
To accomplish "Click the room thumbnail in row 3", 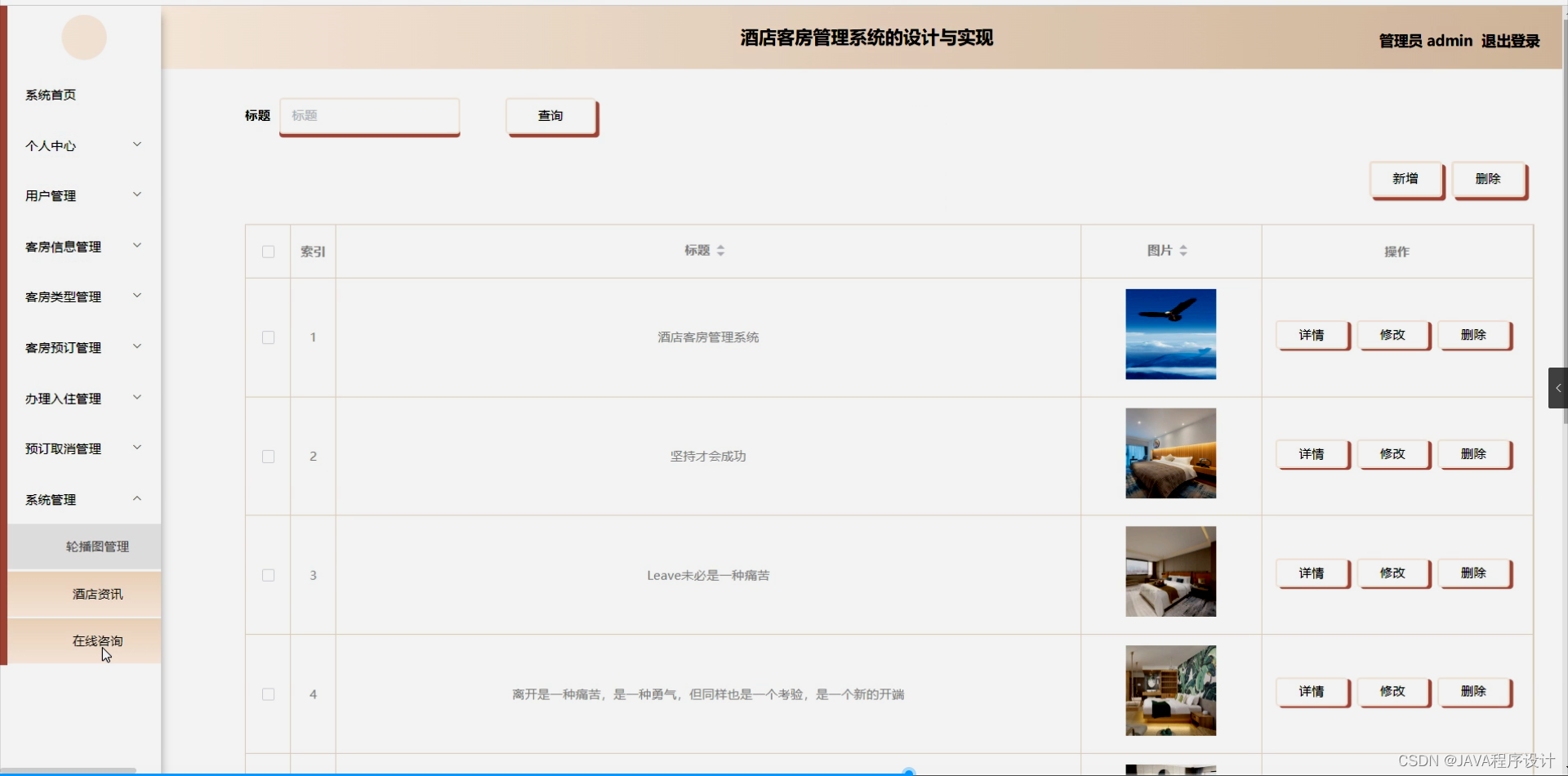I will tap(1170, 572).
